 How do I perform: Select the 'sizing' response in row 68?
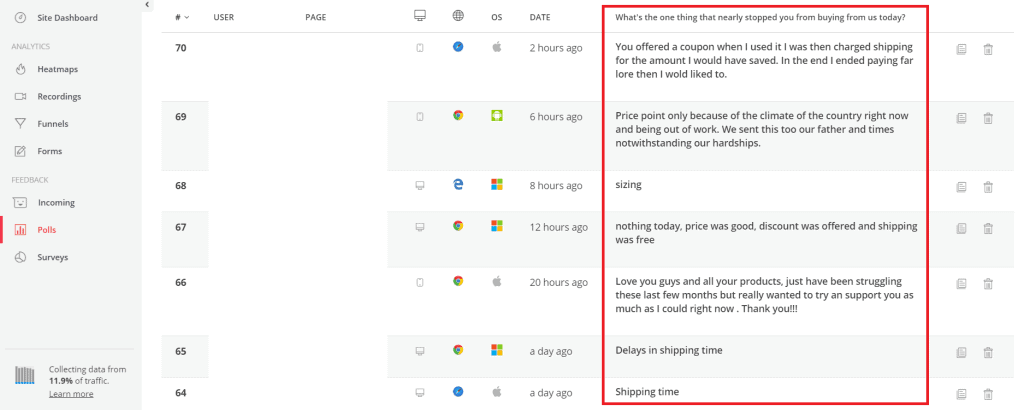(628, 185)
